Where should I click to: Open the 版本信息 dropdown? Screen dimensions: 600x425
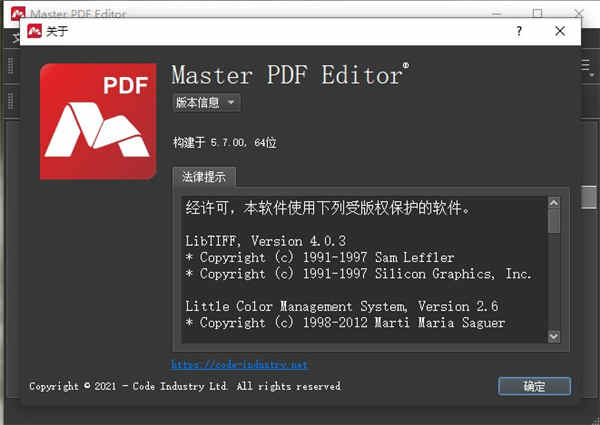click(x=206, y=103)
